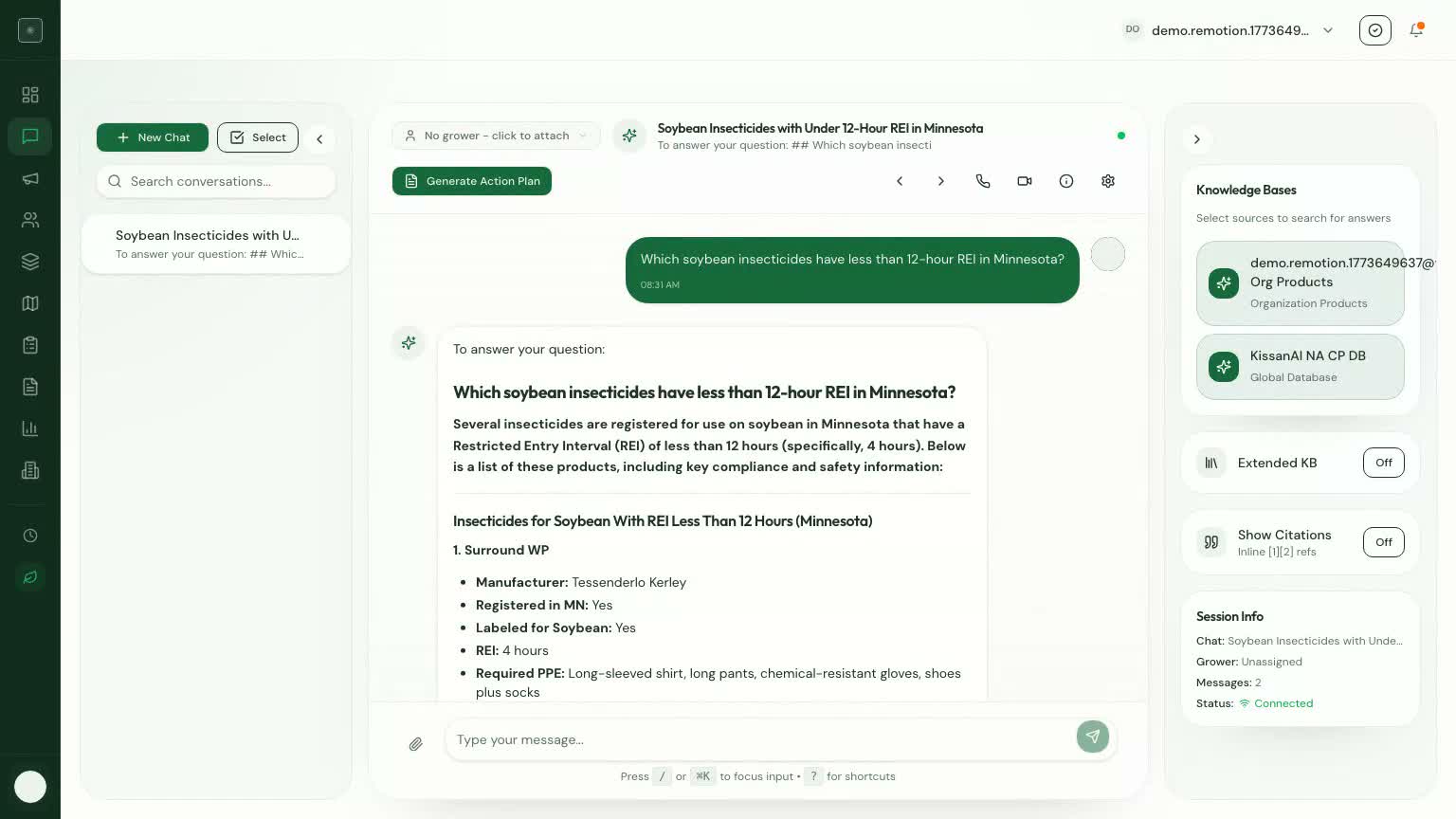Click the Generate Action Plan button
Screen dimensions: 1456x819
[472, 181]
